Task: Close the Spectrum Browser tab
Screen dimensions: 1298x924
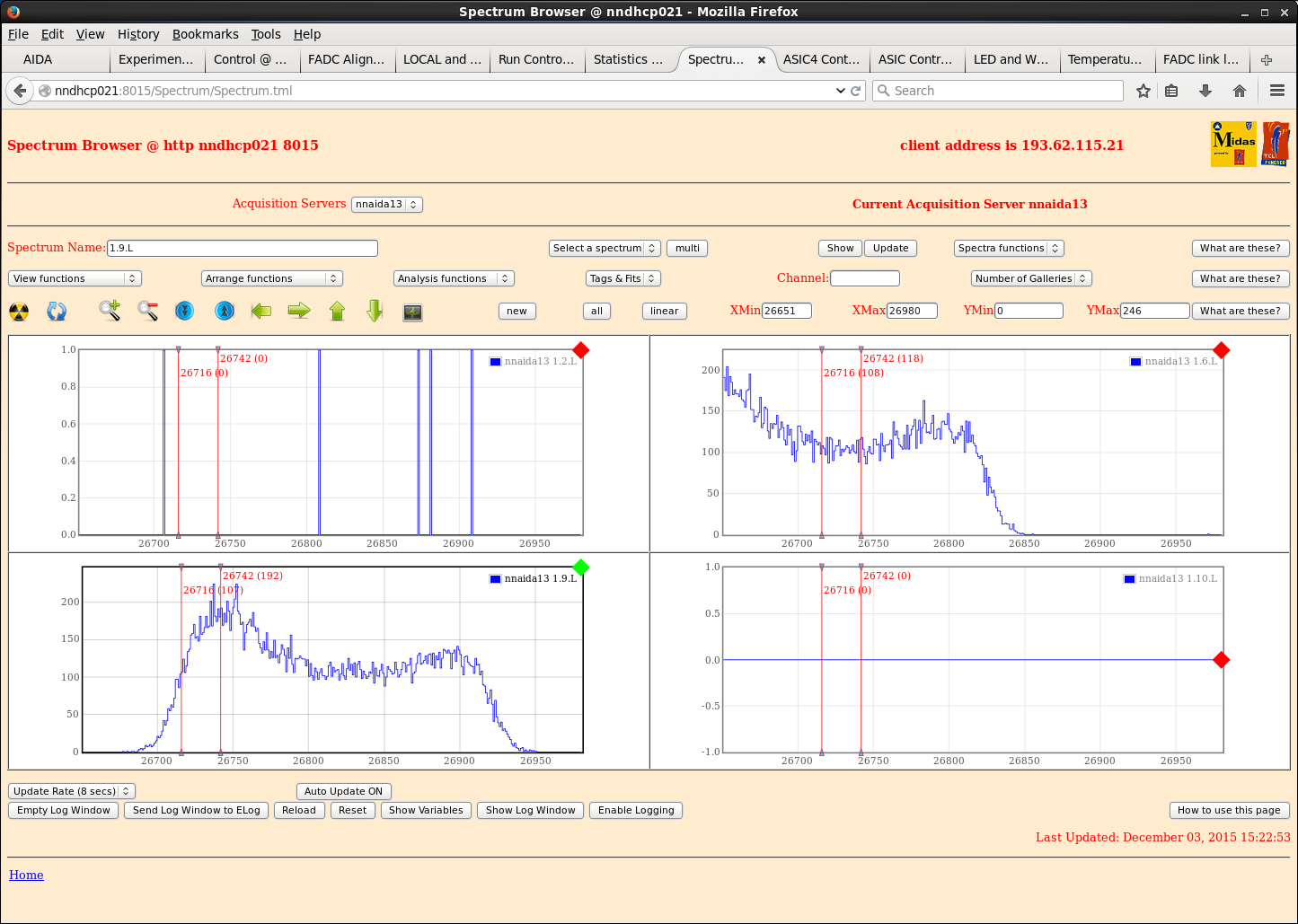Action: click(762, 60)
